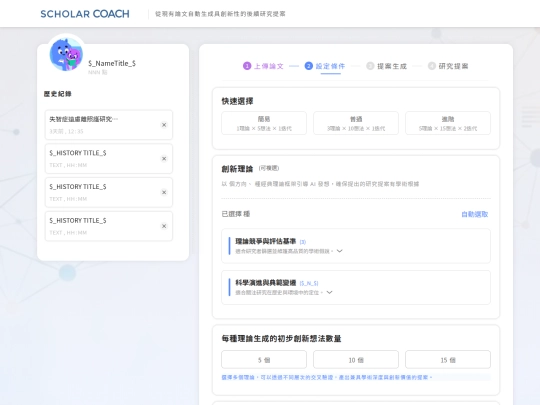Select 15 個 ideas per theory
Viewport: 540px width, 405px height.
448,360
